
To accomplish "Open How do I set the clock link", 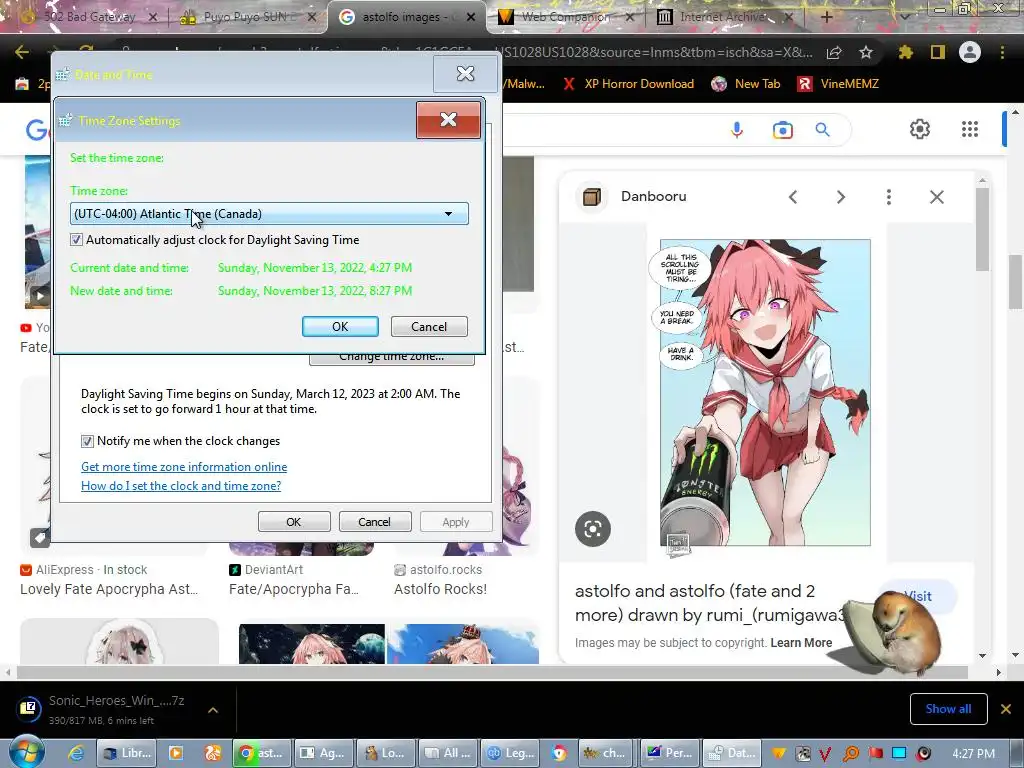I will 181,485.
